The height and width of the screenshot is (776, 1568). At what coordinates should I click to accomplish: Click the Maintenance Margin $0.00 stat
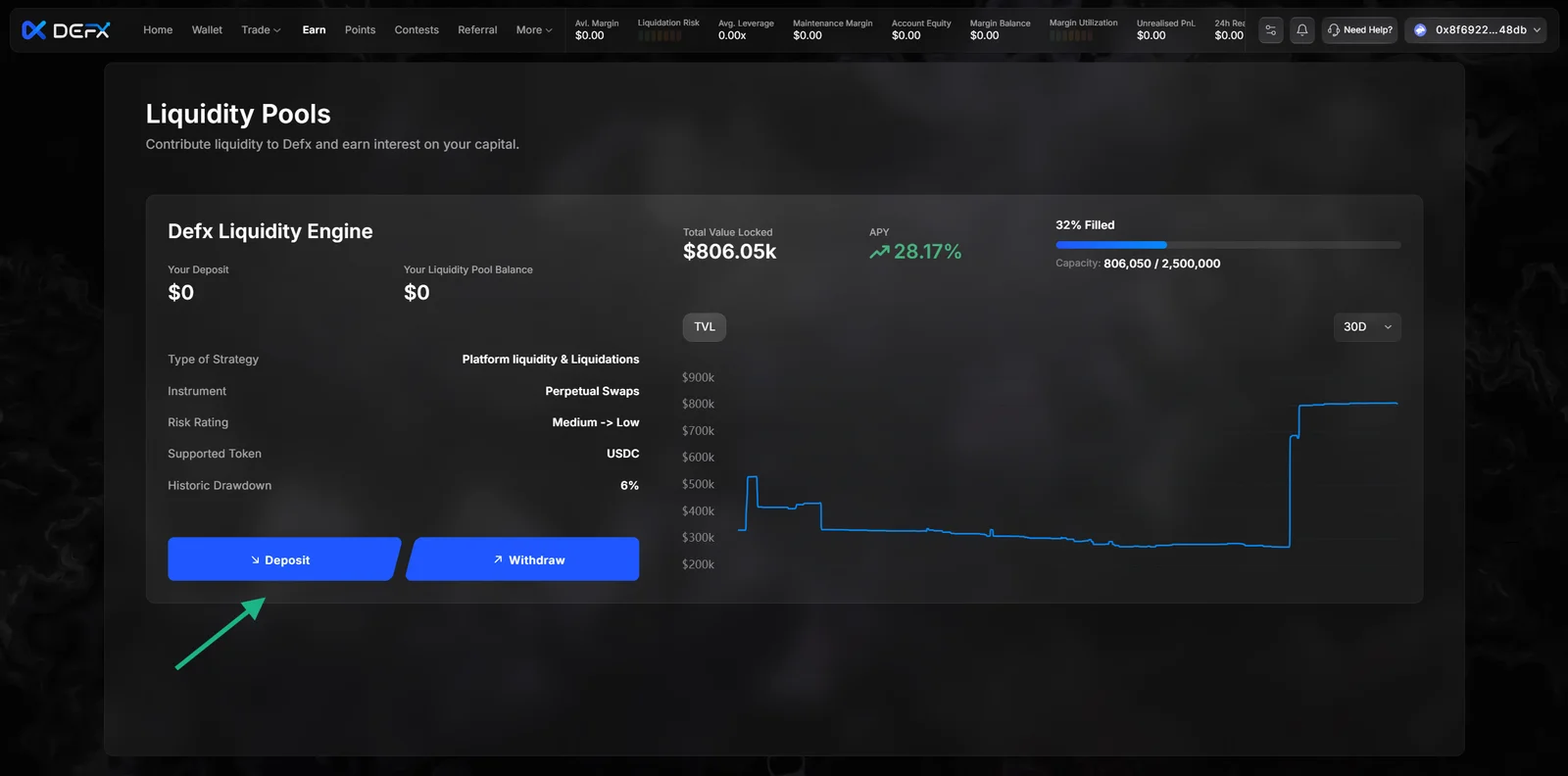[x=832, y=29]
